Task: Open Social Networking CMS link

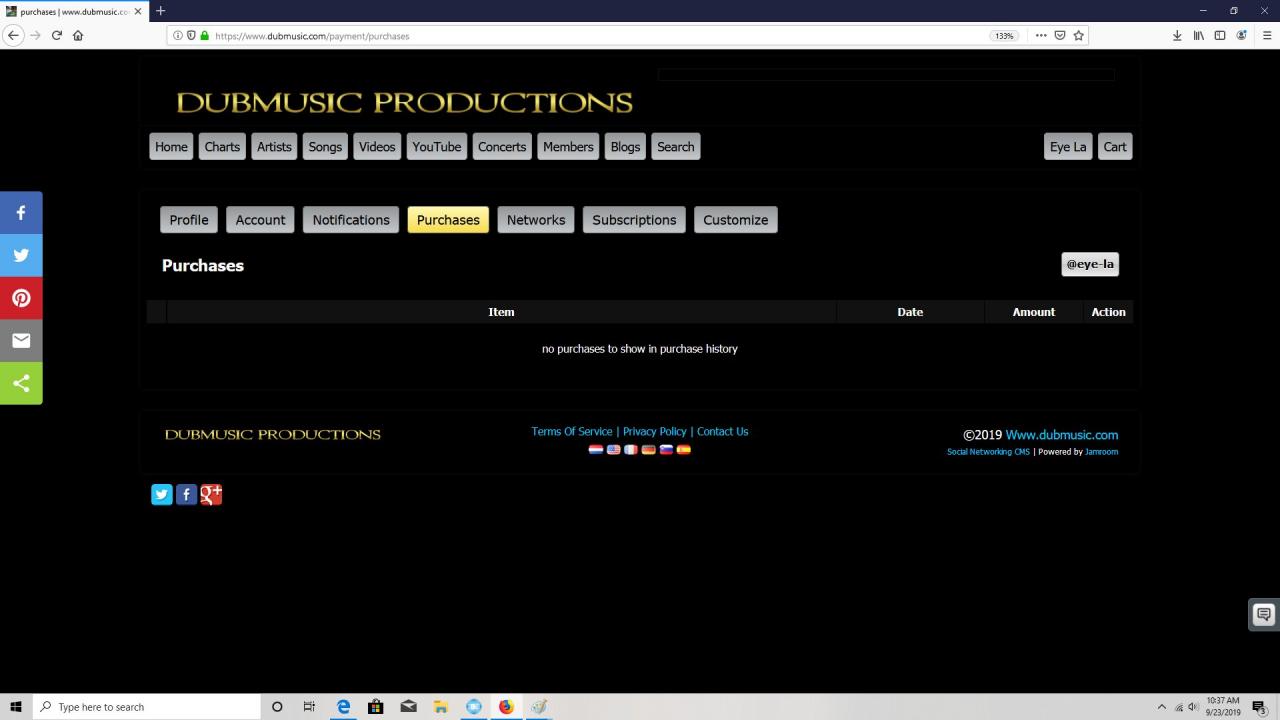Action: tap(988, 452)
